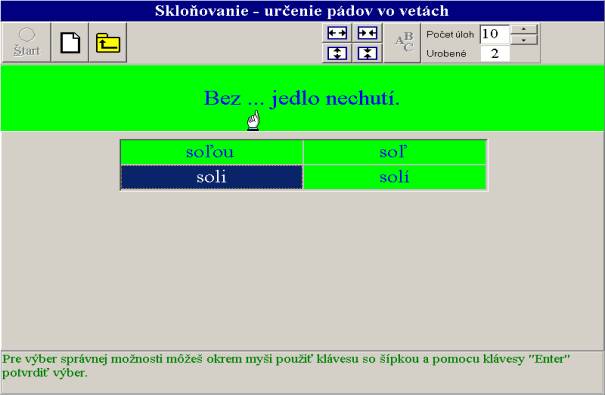The image size is (605, 395).
Task: Click the "Počet úloh" label
Action: click(450, 34)
